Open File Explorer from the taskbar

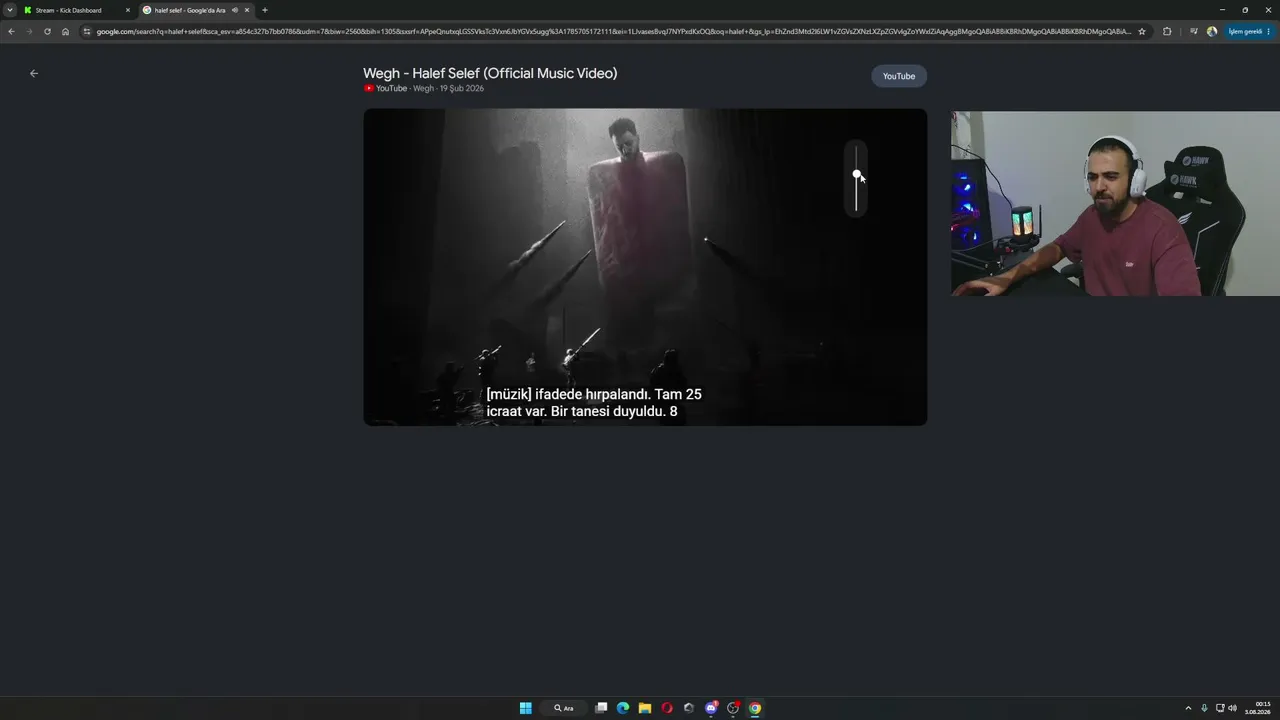pyautogui.click(x=645, y=708)
